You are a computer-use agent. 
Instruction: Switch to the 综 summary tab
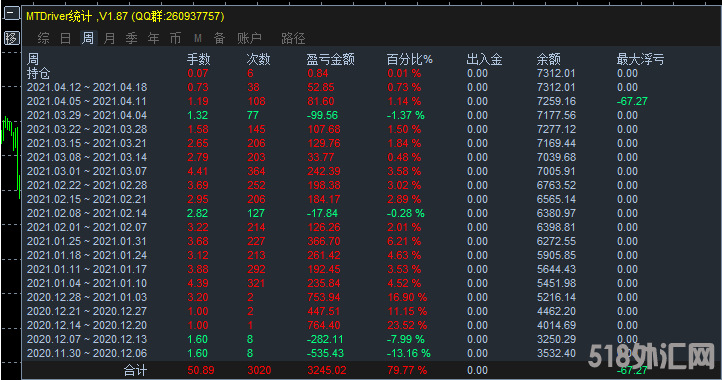[44, 38]
